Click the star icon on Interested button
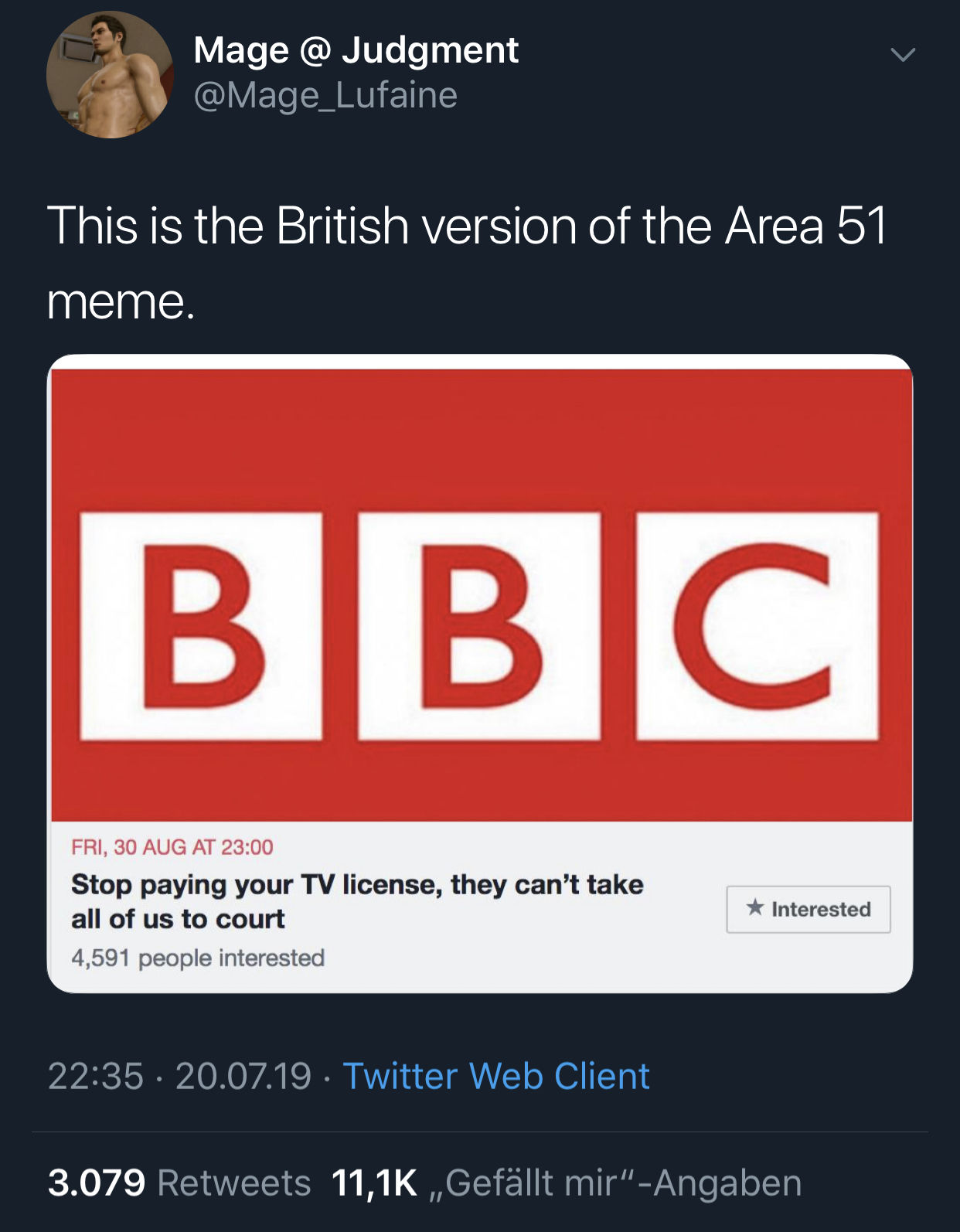 755,908
